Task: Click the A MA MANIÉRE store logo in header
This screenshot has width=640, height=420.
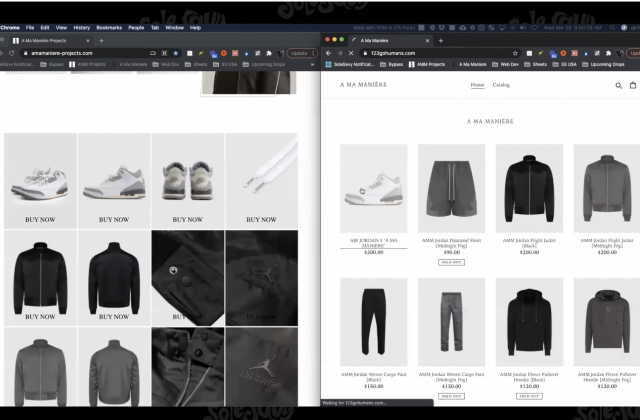Action: (x=363, y=84)
